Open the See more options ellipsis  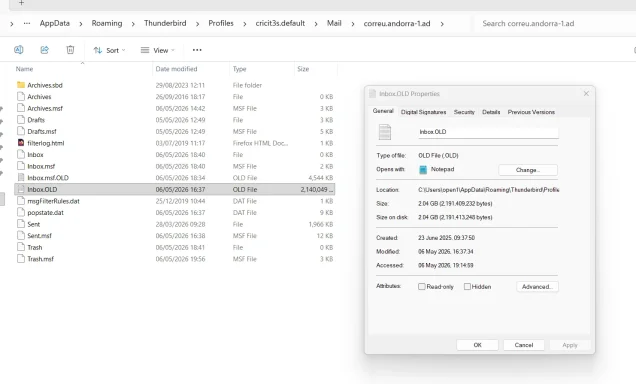coord(197,50)
